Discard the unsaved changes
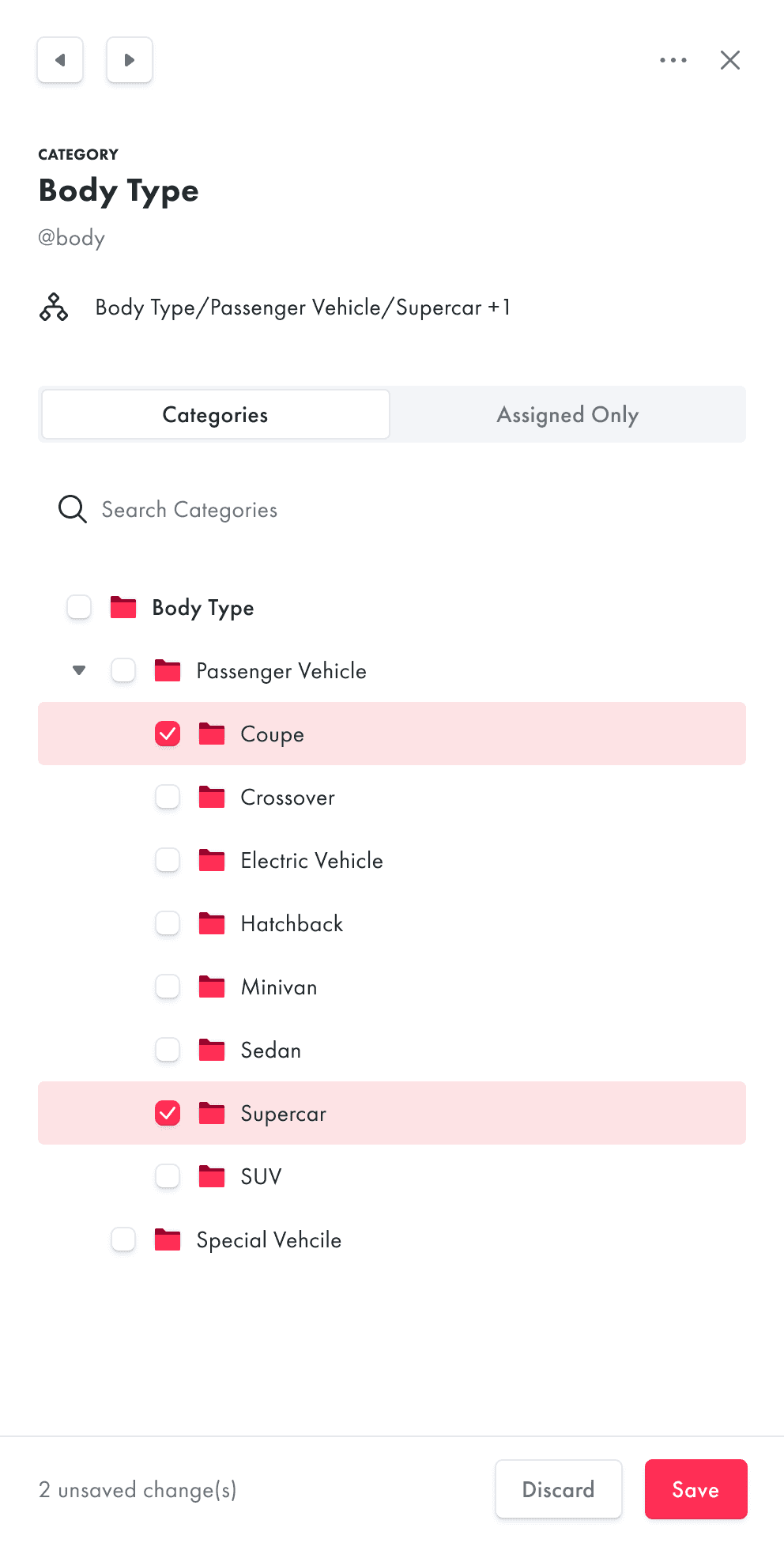The height and width of the screenshot is (1543, 784). point(559,1489)
